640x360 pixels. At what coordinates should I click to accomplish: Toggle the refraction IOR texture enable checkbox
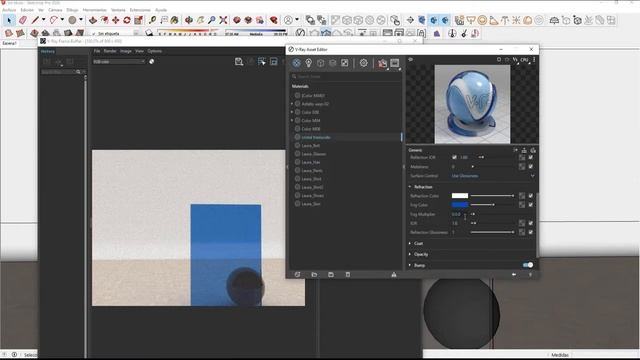point(531,223)
